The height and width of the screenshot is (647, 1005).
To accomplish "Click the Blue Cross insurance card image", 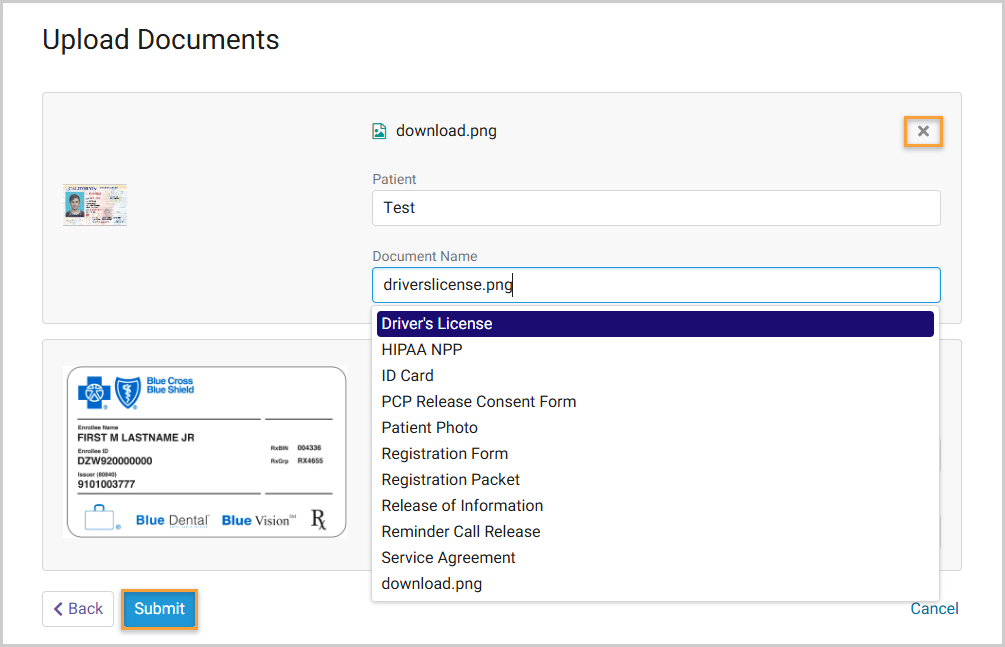I will 205,452.
